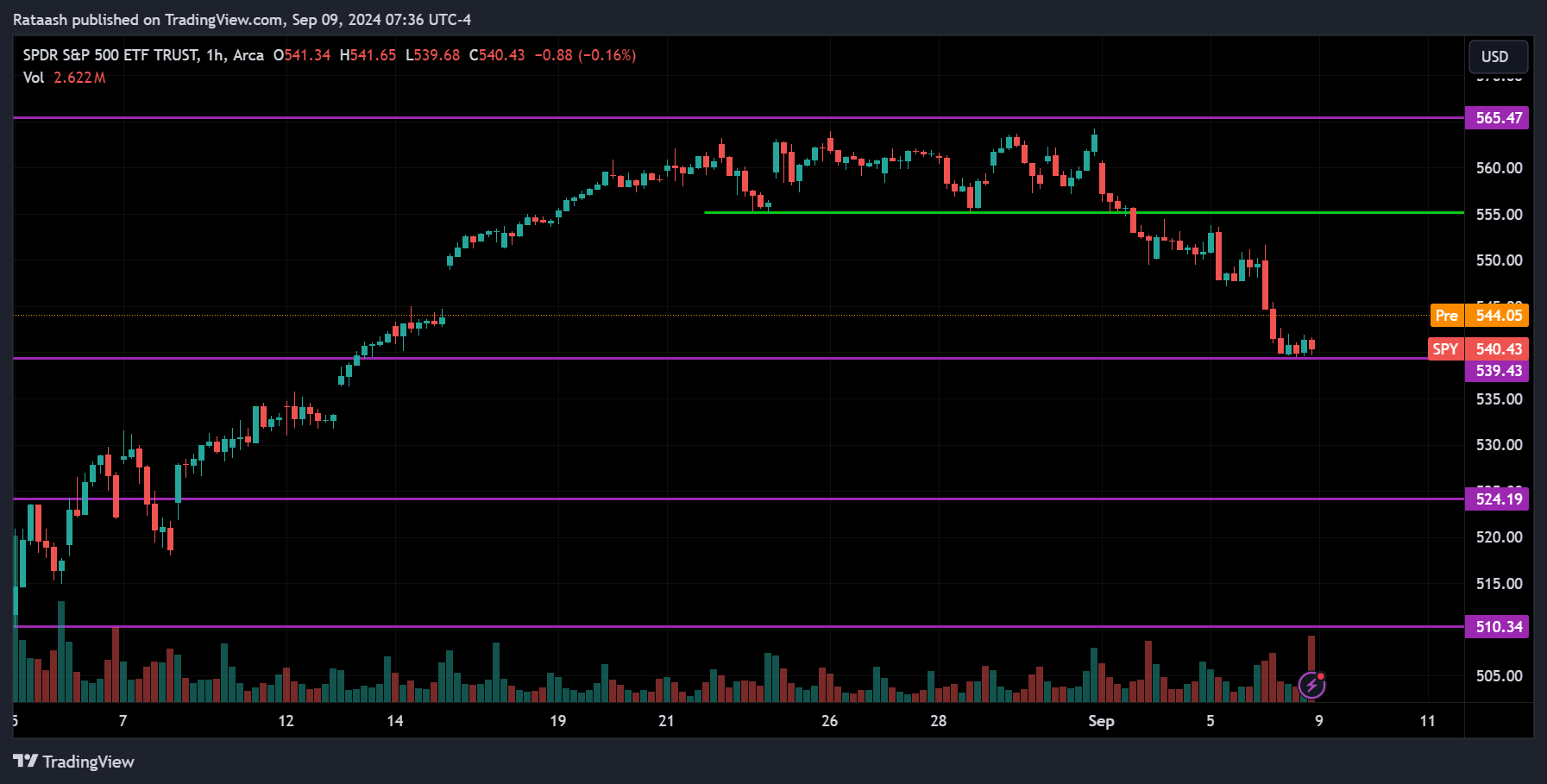Click the USD currency button
Screen dimensions: 1547x784
1498,57
